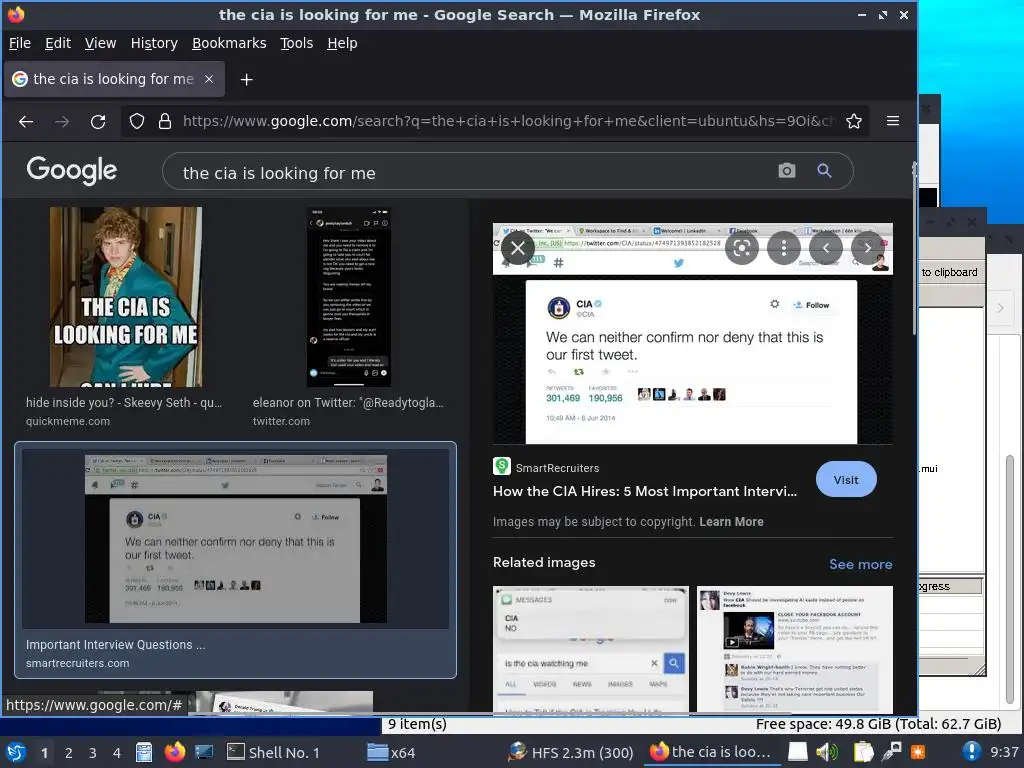Open the desktop start menu bird icon
This screenshot has width=1024, height=768.
[16, 752]
